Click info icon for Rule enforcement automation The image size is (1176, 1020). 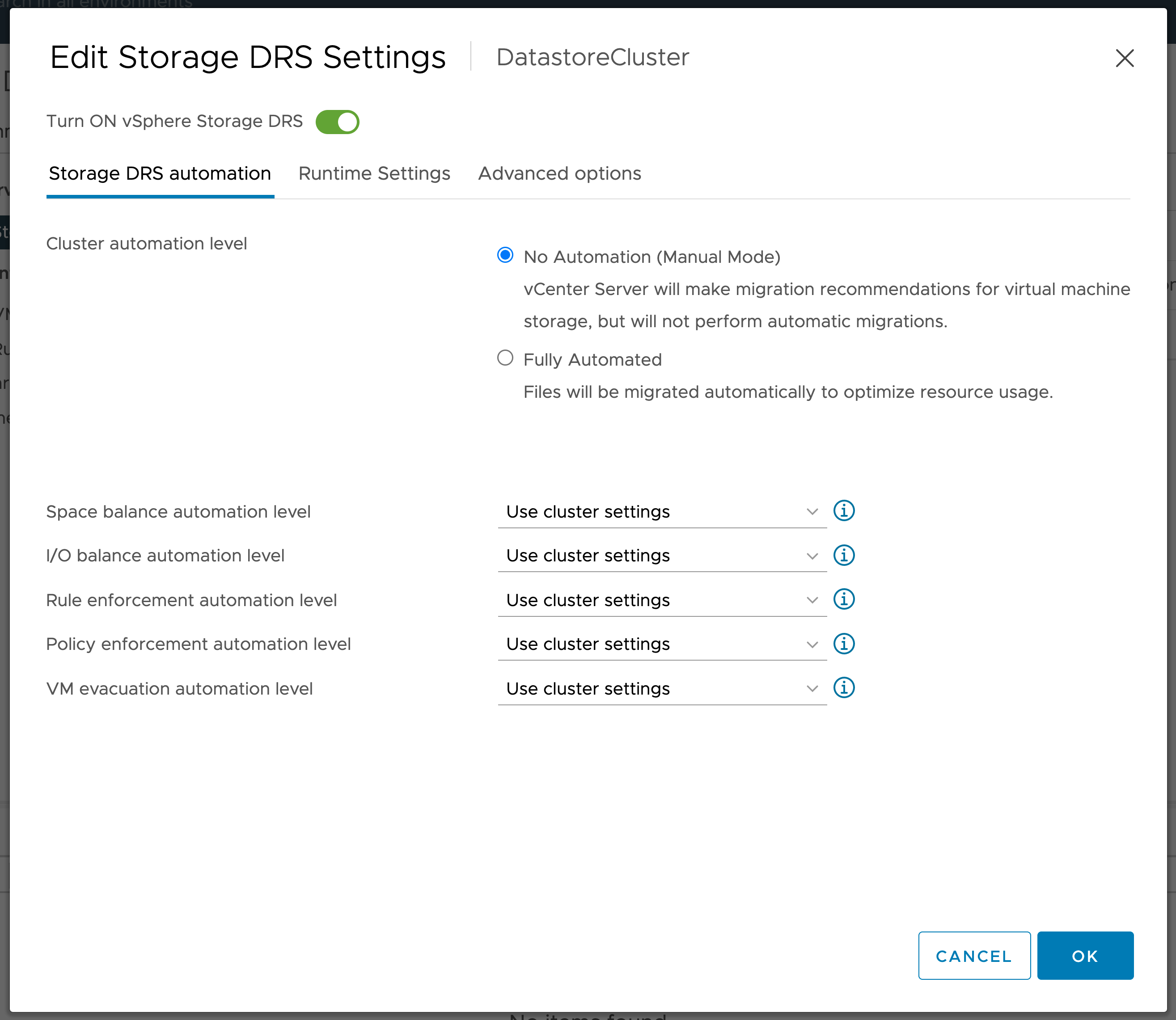(843, 599)
